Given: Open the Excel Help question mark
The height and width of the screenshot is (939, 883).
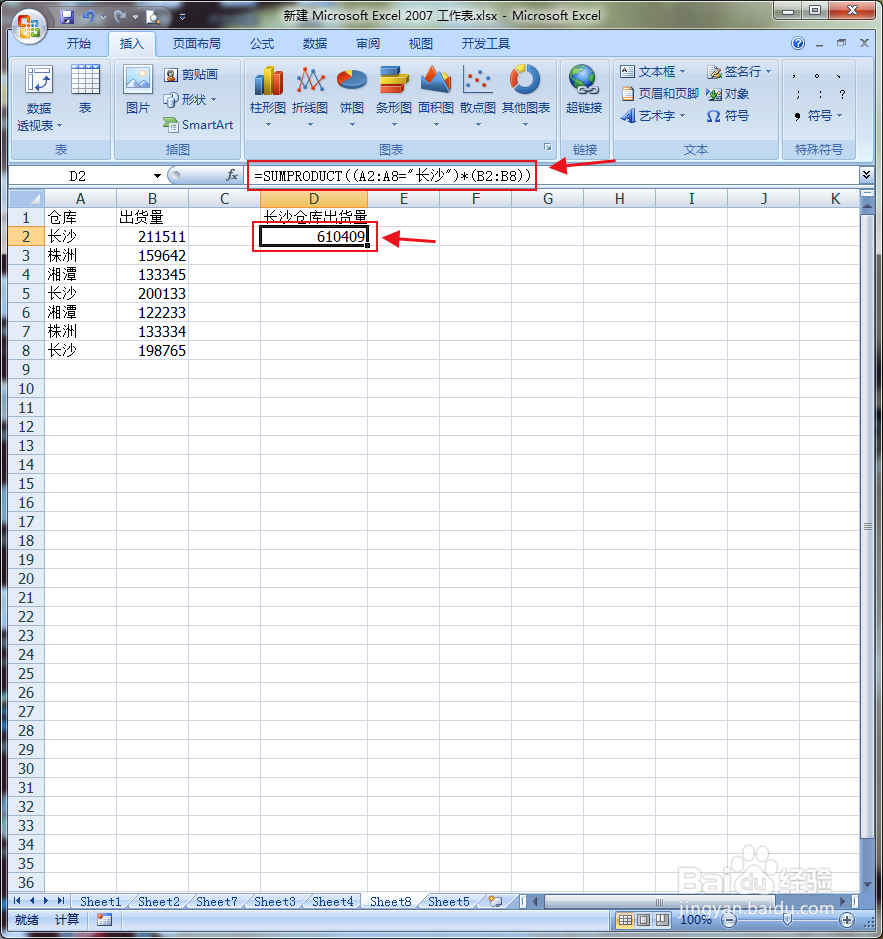Looking at the screenshot, I should point(797,43).
